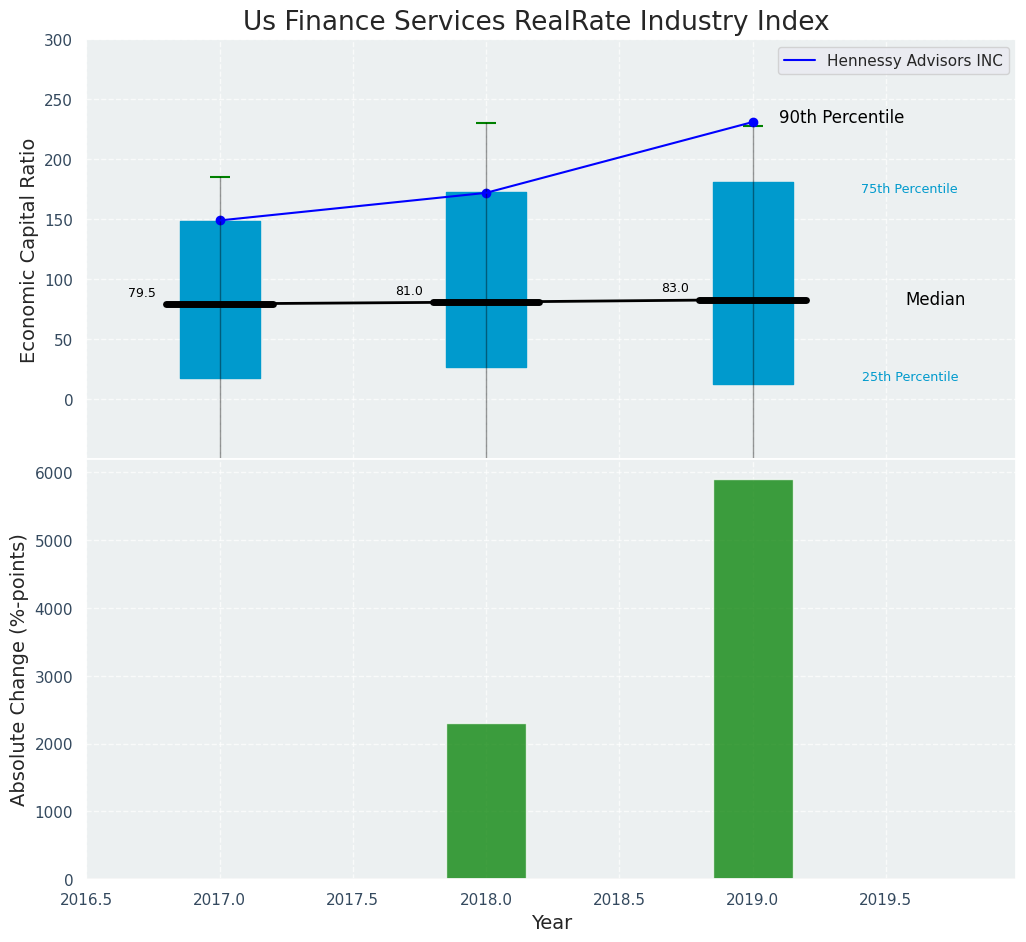Select the 'Absolute Change (%-points)' axis label
Image resolution: width=1026 pixels, height=942 pixels.
(x=19, y=669)
